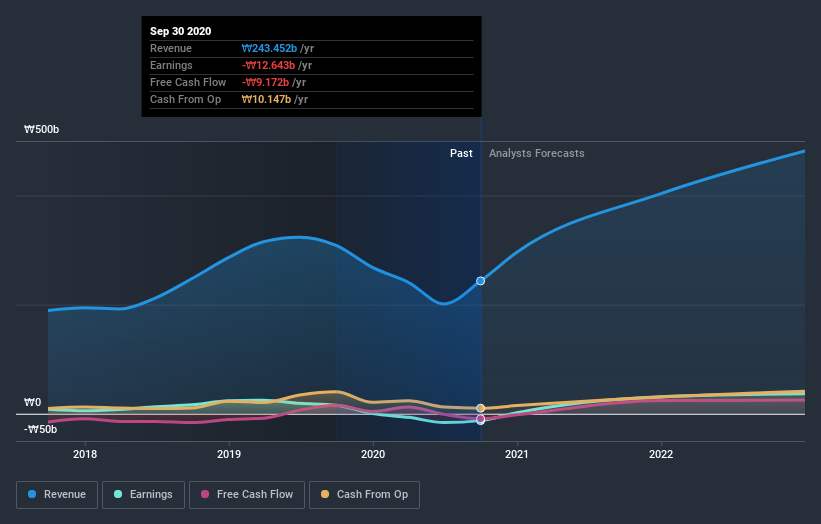Screen dimensions: 821x524
Task: Click the 2019 x-axis label
Action: (229, 454)
